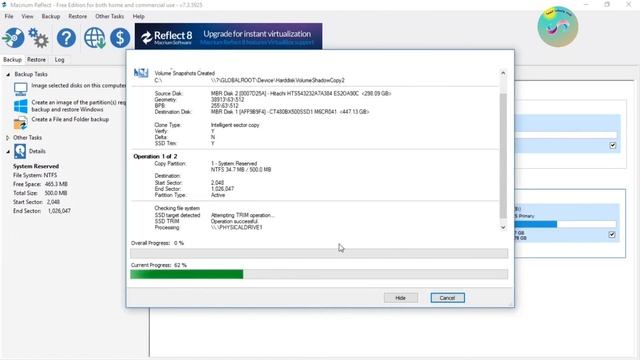This screenshot has height=360, width=640.
Task: Click the End Sector 1,026,047 sidebar entry
Action: 42,211
